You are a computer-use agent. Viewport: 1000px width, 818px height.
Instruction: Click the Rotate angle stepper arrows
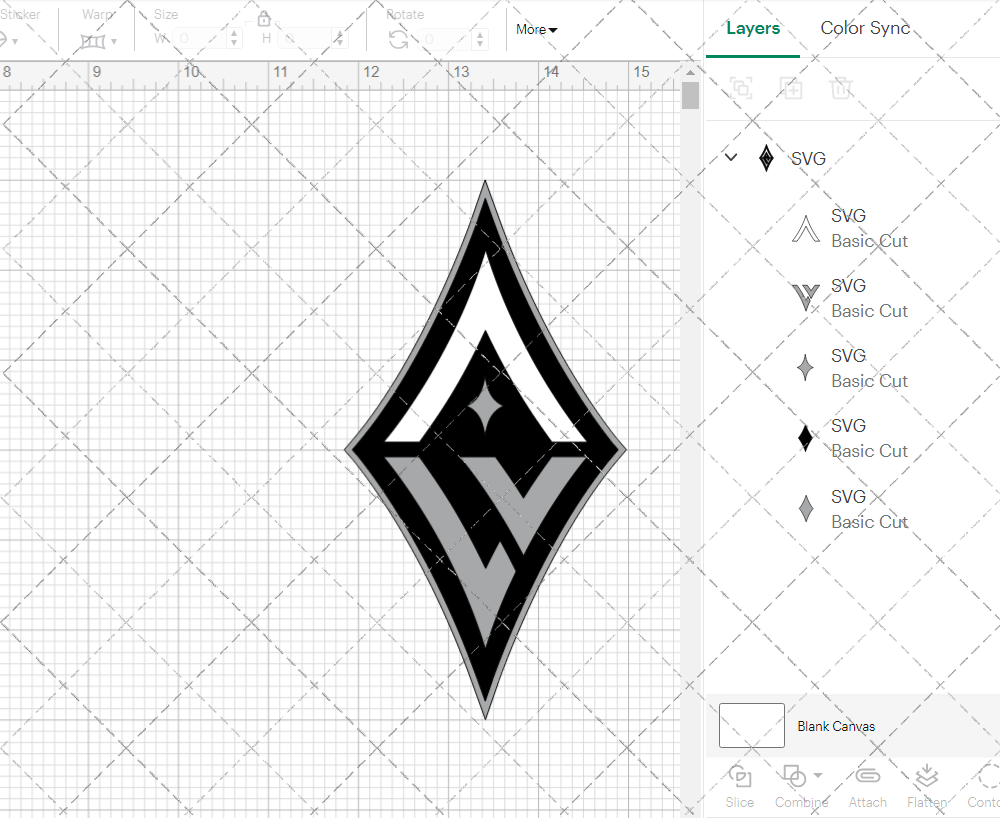pos(480,40)
